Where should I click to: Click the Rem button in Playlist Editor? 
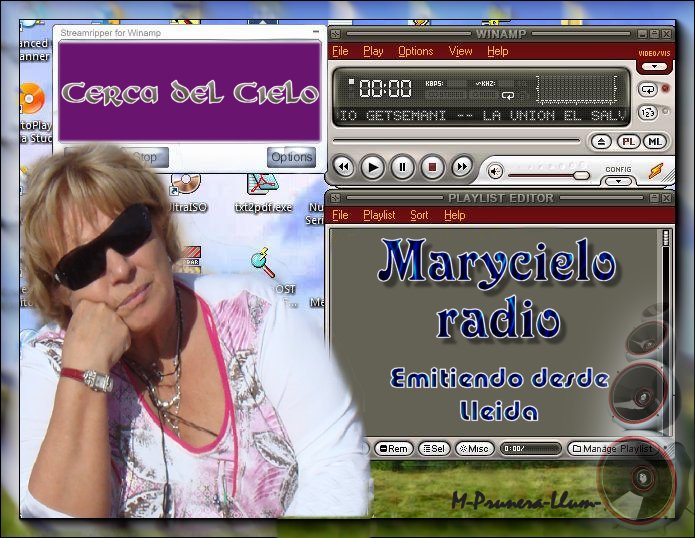coord(394,448)
